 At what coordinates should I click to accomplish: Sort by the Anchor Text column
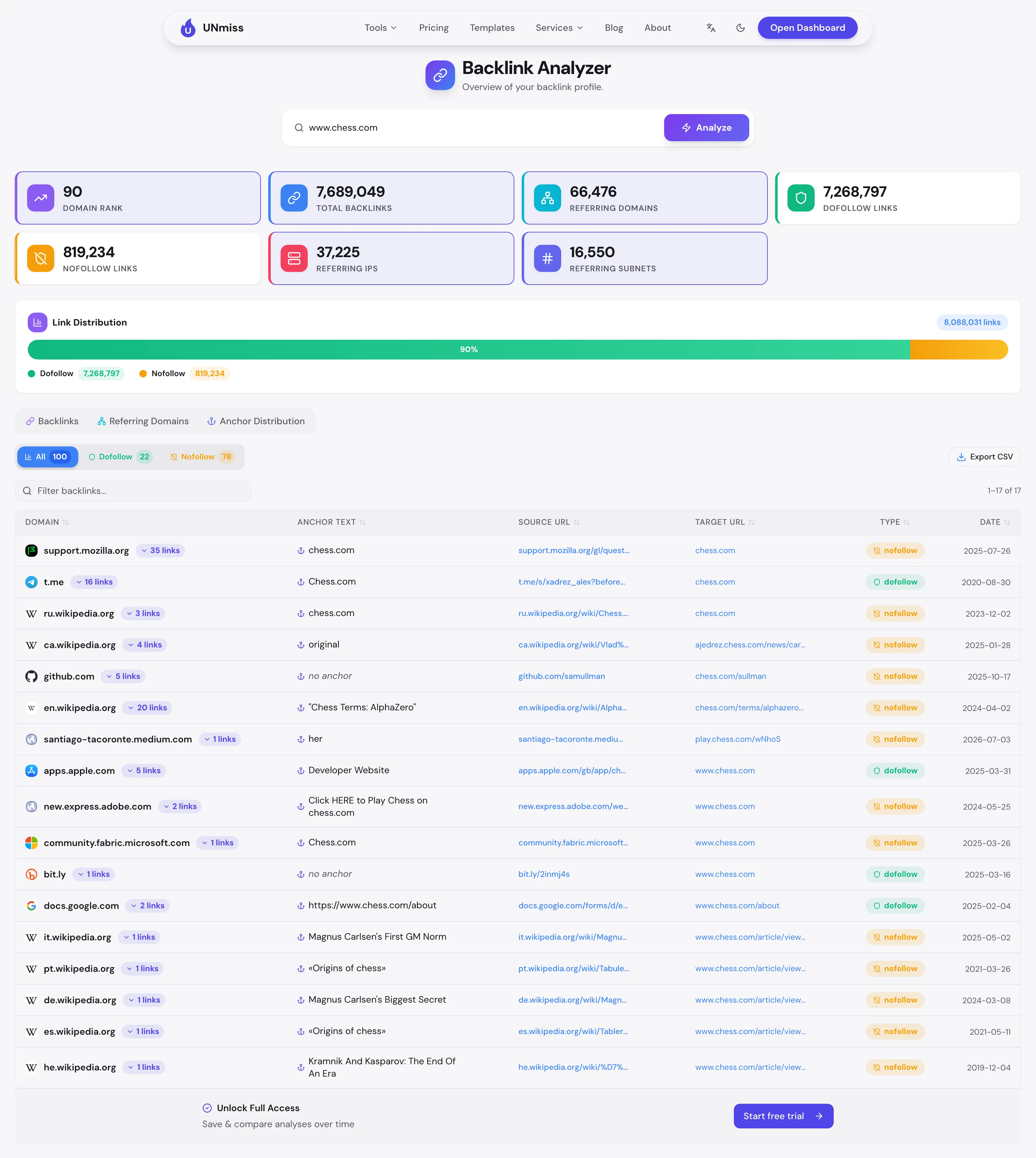pos(331,522)
